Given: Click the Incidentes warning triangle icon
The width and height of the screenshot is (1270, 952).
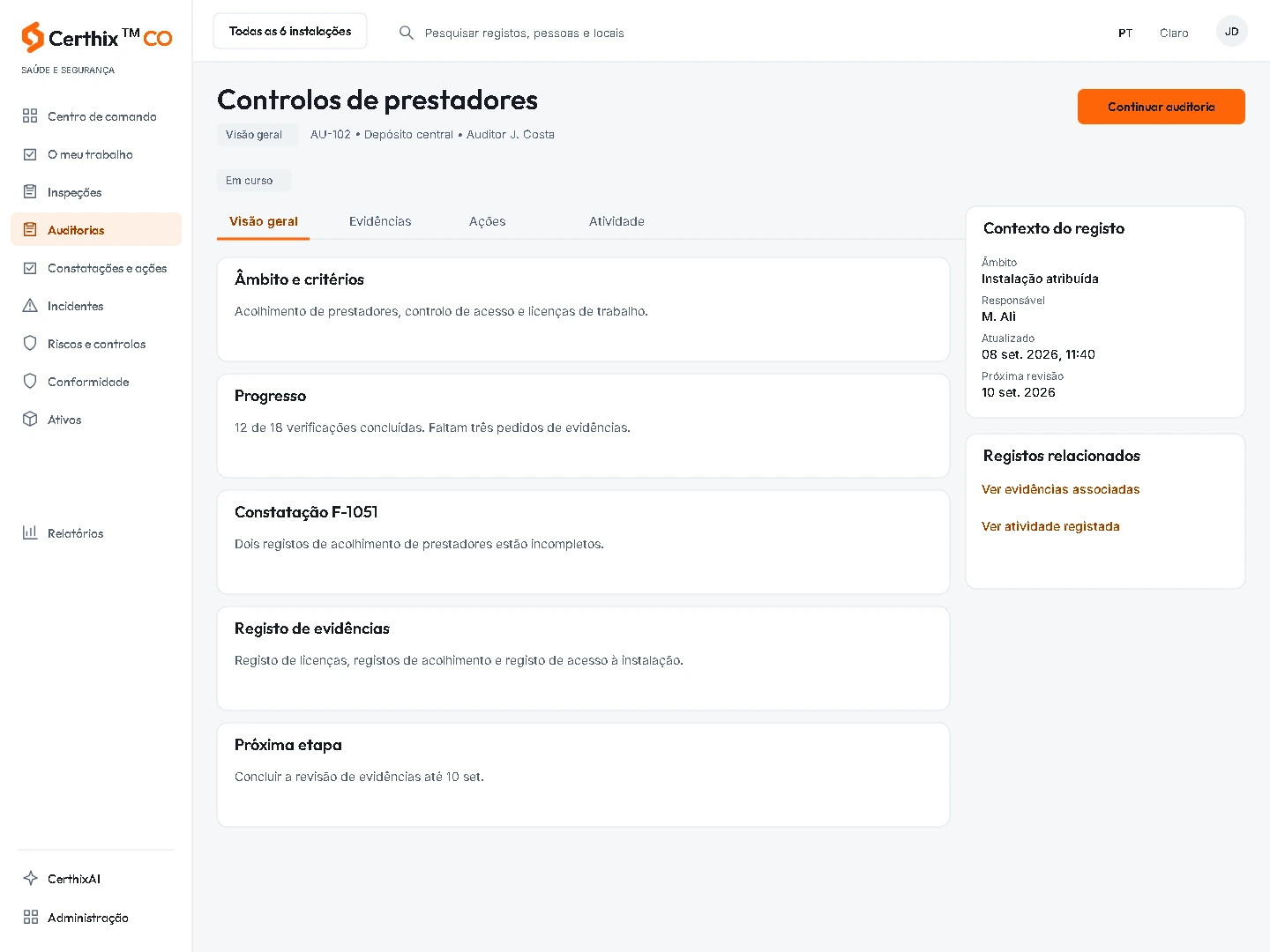Looking at the screenshot, I should (30, 306).
